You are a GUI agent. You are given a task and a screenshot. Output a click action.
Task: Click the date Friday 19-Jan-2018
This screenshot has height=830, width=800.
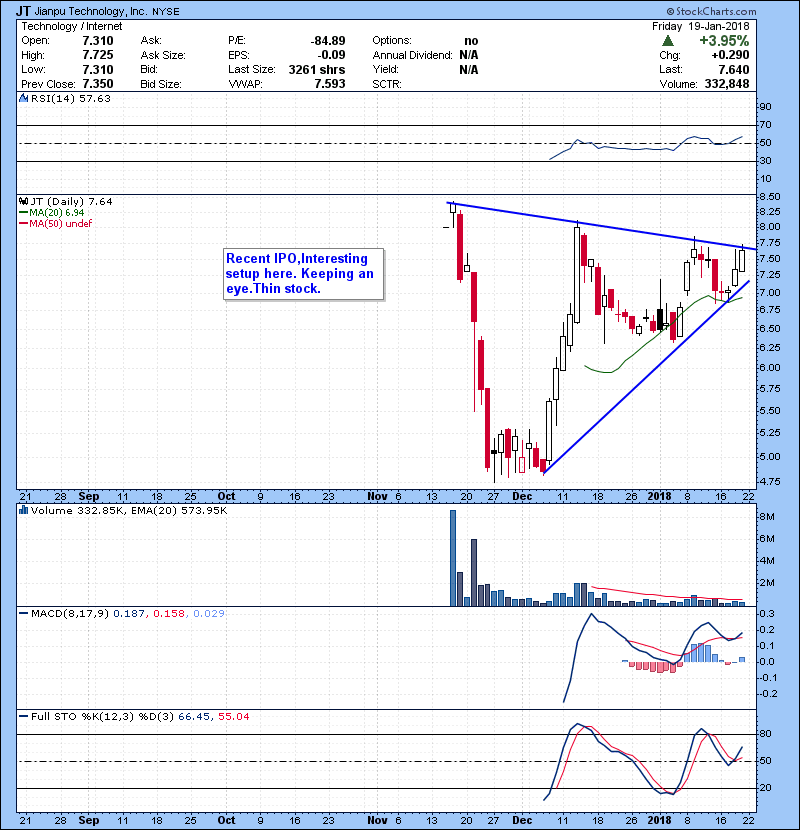point(700,26)
